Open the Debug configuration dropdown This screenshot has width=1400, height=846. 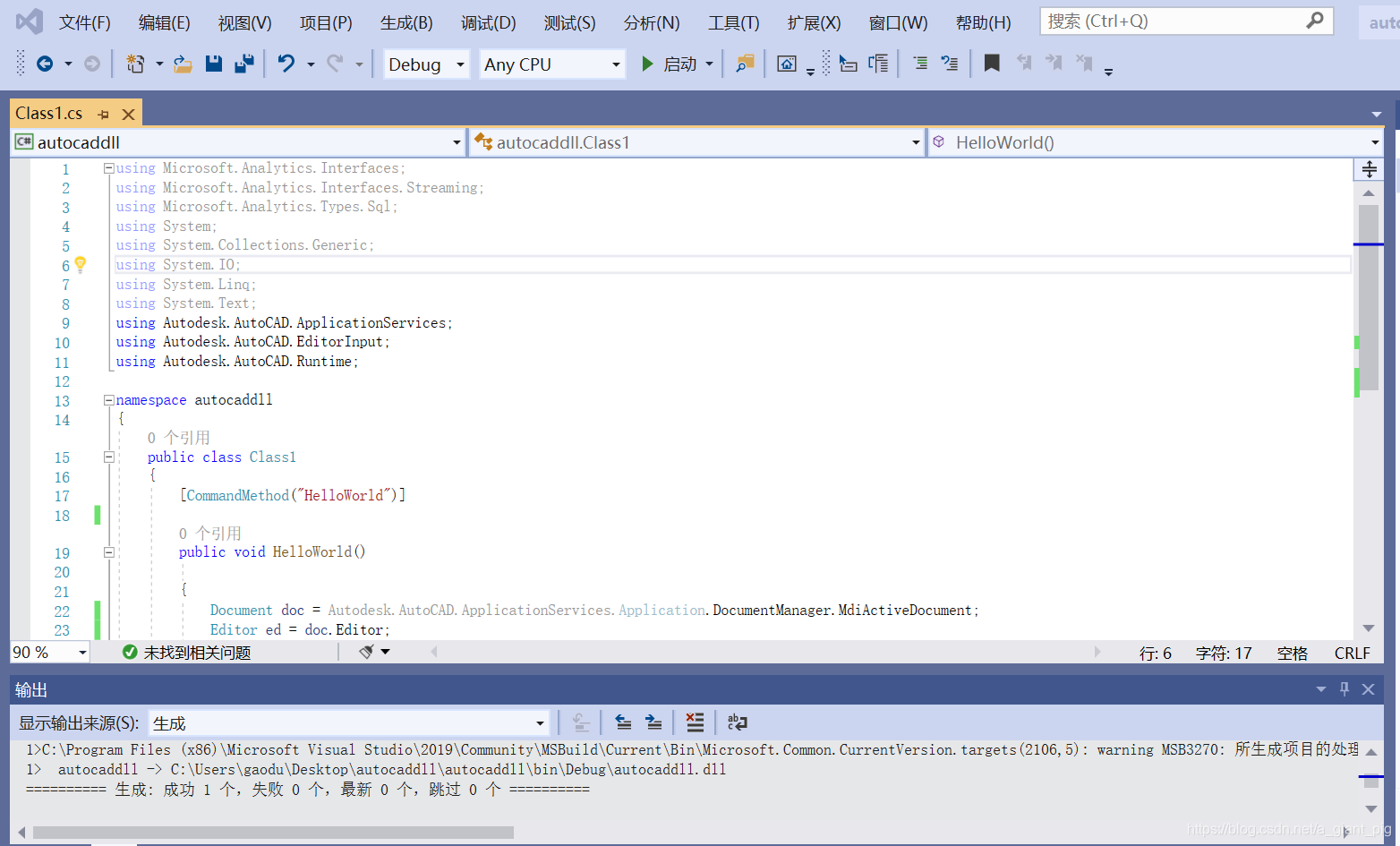[426, 64]
